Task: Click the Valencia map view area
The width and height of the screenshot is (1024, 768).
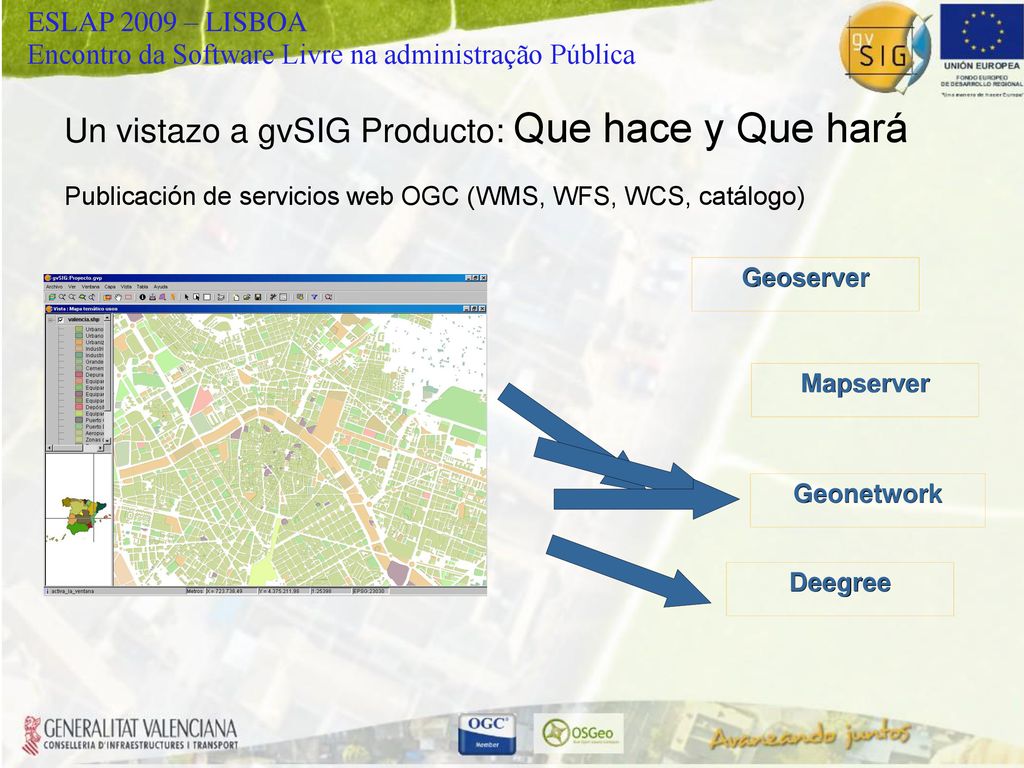Action: [300, 450]
